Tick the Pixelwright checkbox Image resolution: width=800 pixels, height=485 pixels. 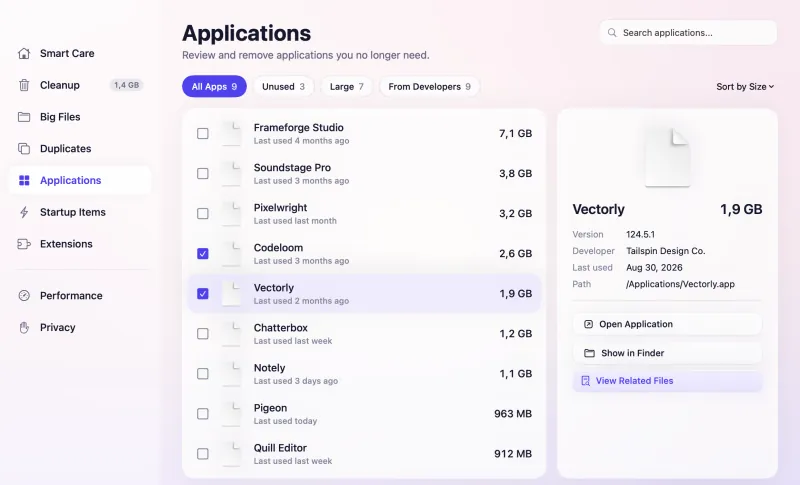tap(203, 214)
